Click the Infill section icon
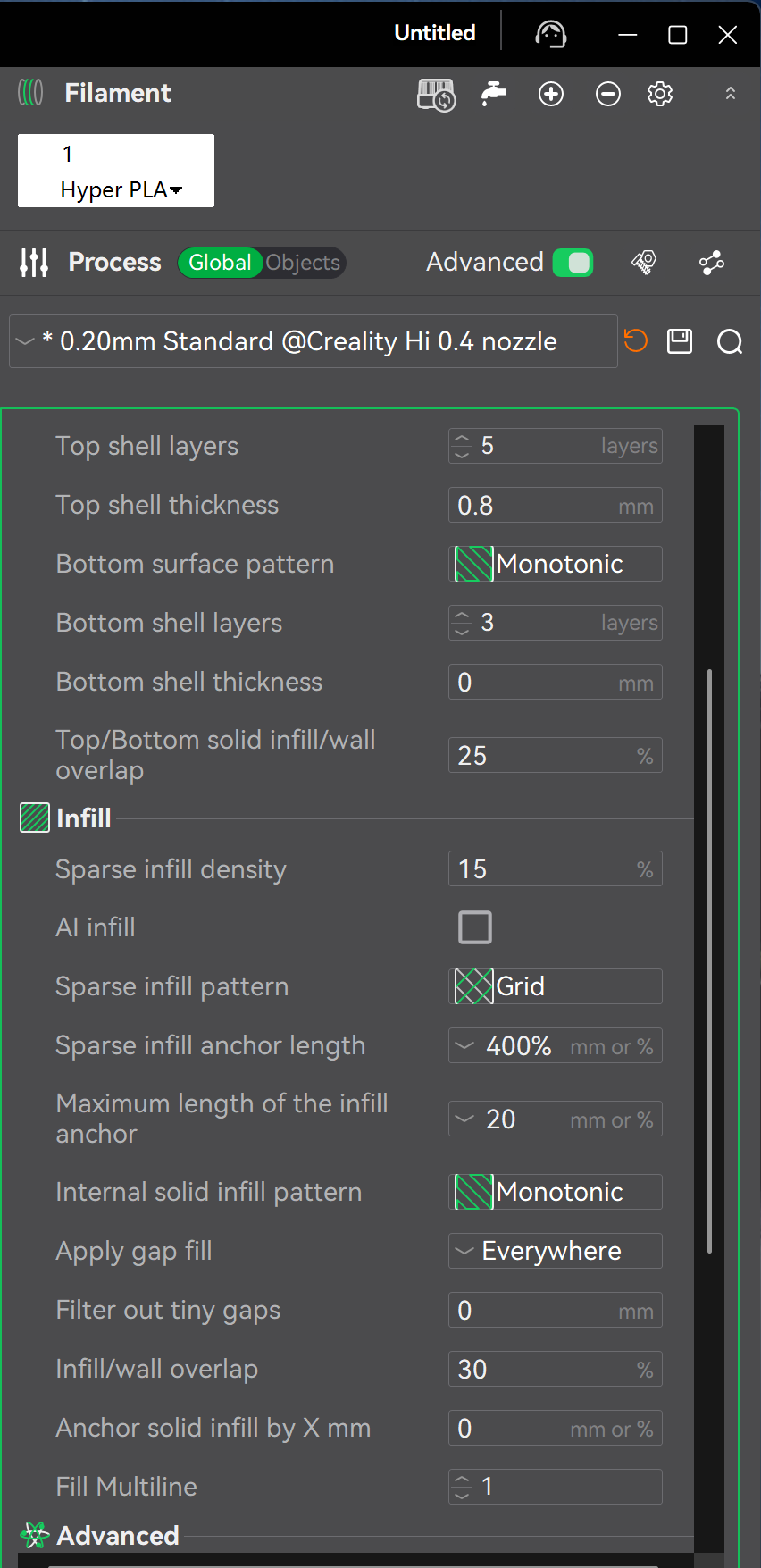The width and height of the screenshot is (761, 1568). point(35,818)
